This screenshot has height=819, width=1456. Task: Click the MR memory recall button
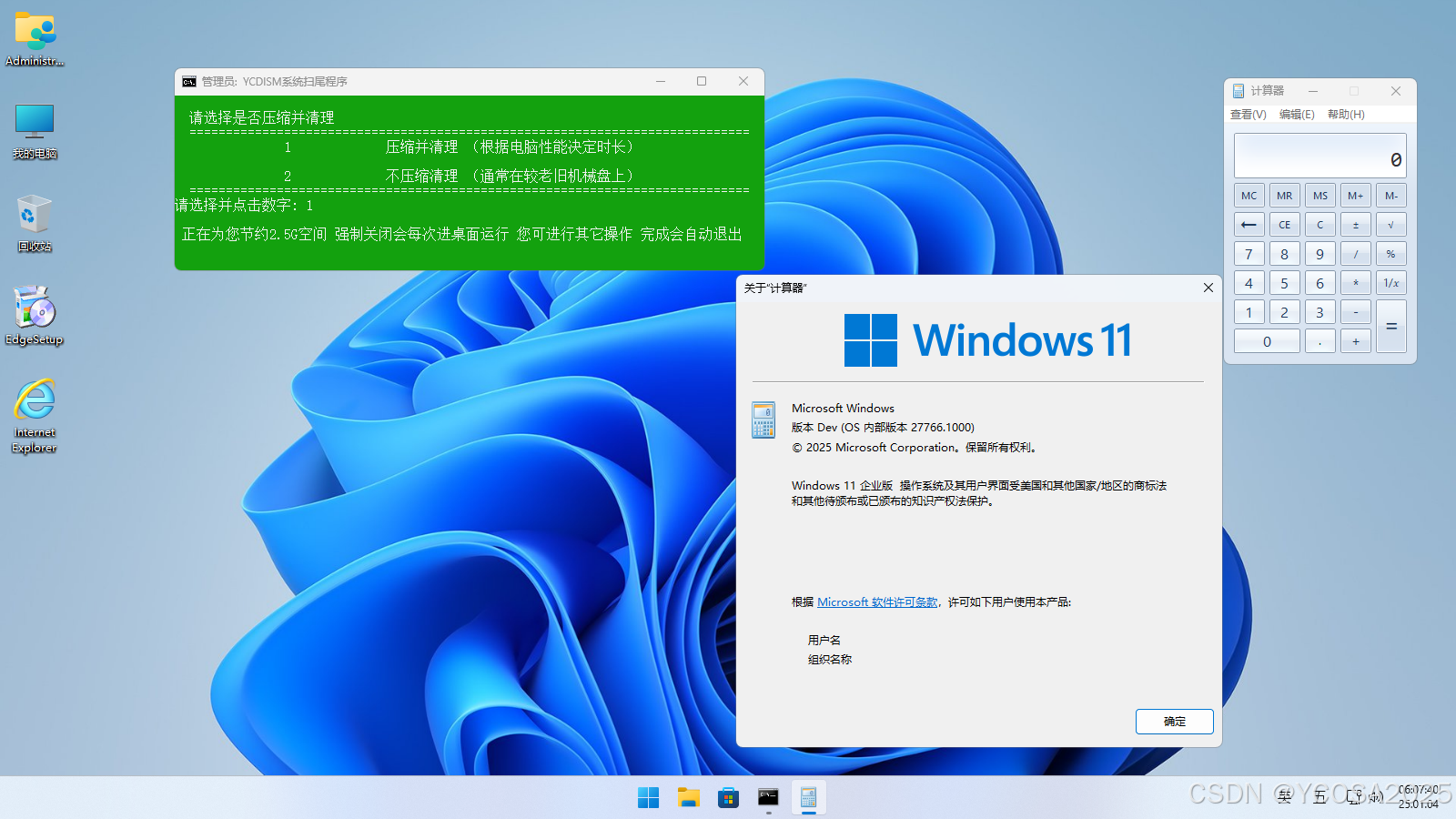pyautogui.click(x=1284, y=196)
